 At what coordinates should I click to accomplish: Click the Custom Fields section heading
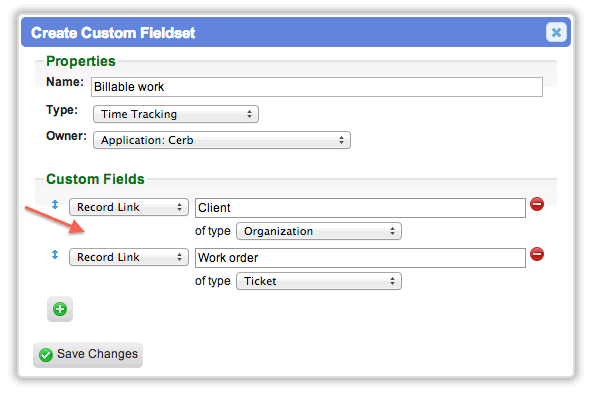point(95,179)
